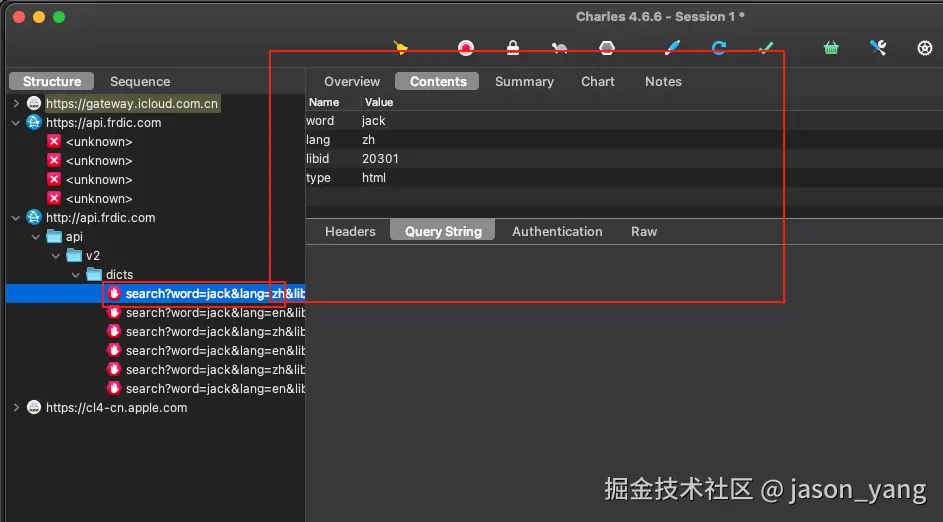Click the red X icon of last <unknown>

coord(54,198)
